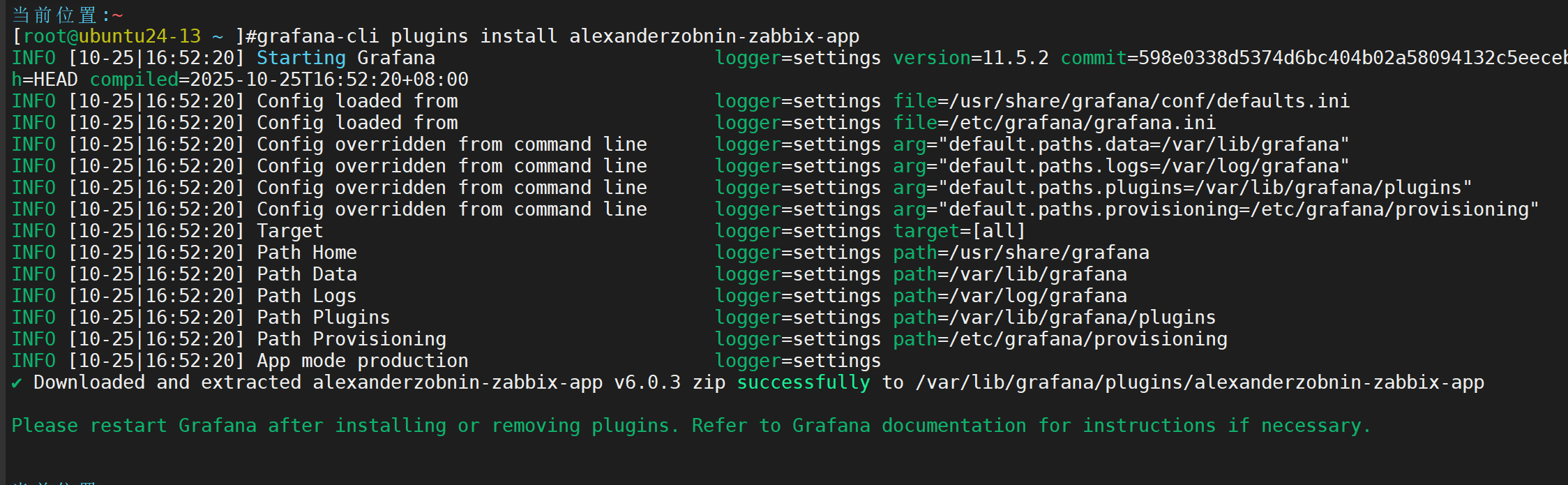The height and width of the screenshot is (485, 1568).
Task: Click path=/var/log/grafana value
Action: click(x=1010, y=296)
